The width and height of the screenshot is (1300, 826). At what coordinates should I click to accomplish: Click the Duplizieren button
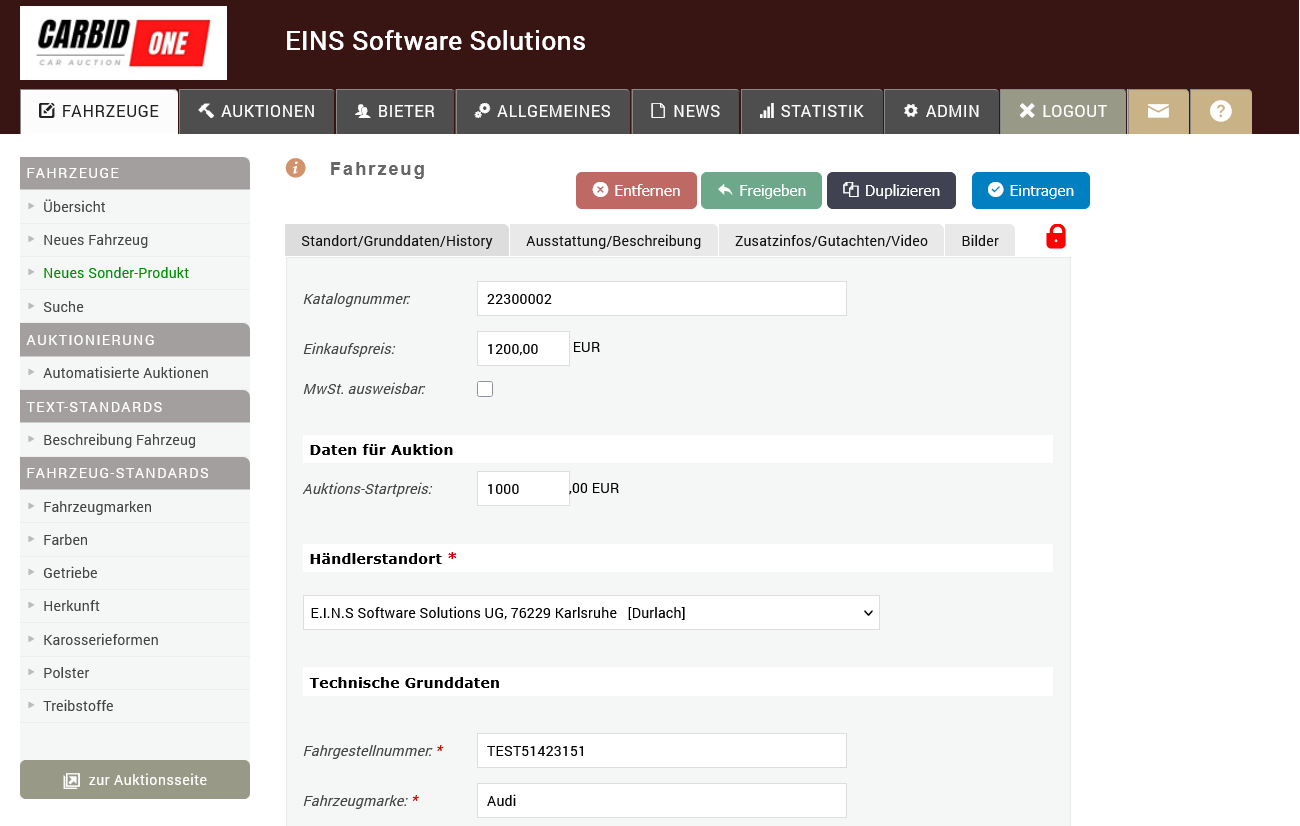890,190
